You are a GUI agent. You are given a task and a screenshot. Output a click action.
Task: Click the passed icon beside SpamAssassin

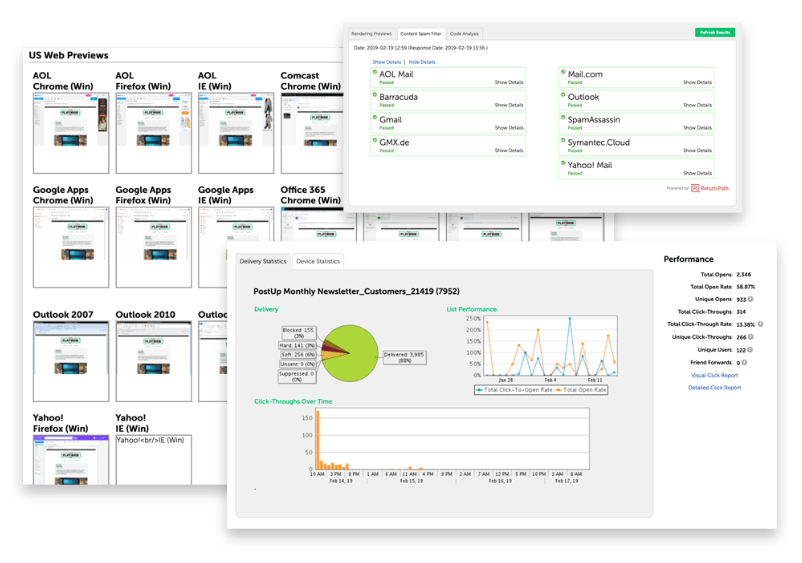point(563,118)
